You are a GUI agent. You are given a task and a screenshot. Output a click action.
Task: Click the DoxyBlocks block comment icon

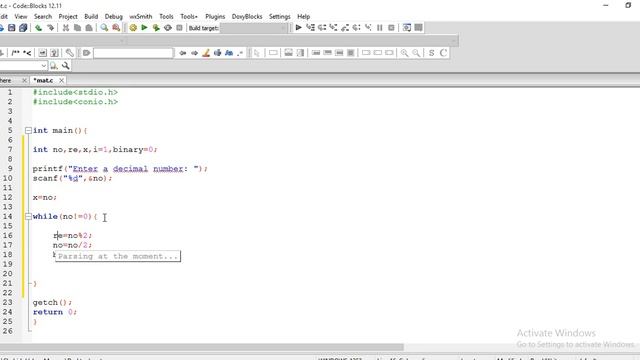click(16, 53)
